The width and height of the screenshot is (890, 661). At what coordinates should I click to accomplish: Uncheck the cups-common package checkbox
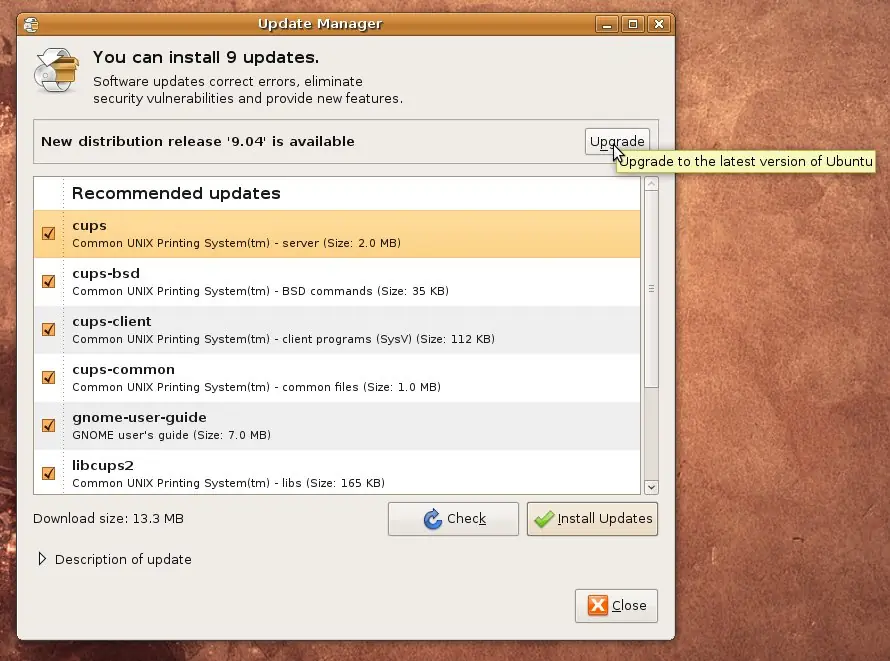coord(49,377)
